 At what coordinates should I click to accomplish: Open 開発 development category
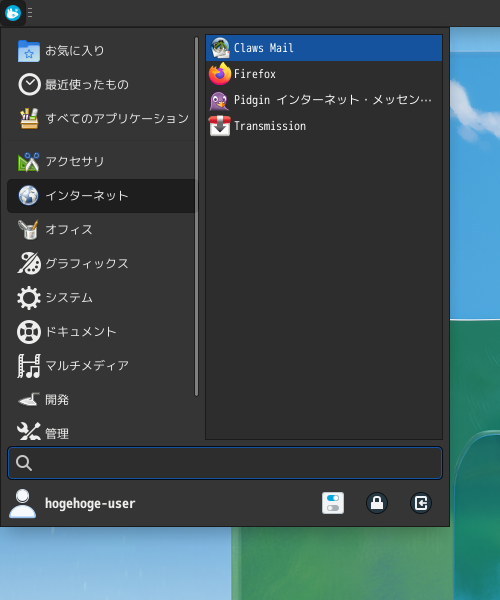coord(101,400)
